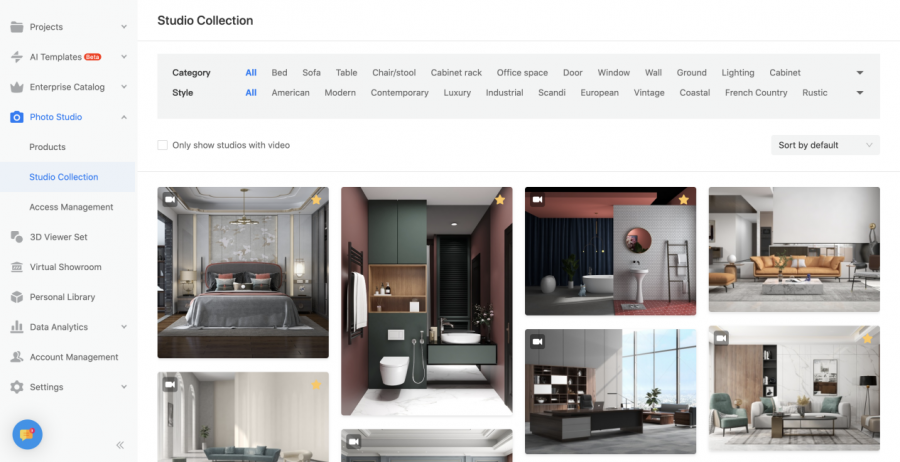
Task: Filter category by Cabinet rack
Action: [x=456, y=73]
